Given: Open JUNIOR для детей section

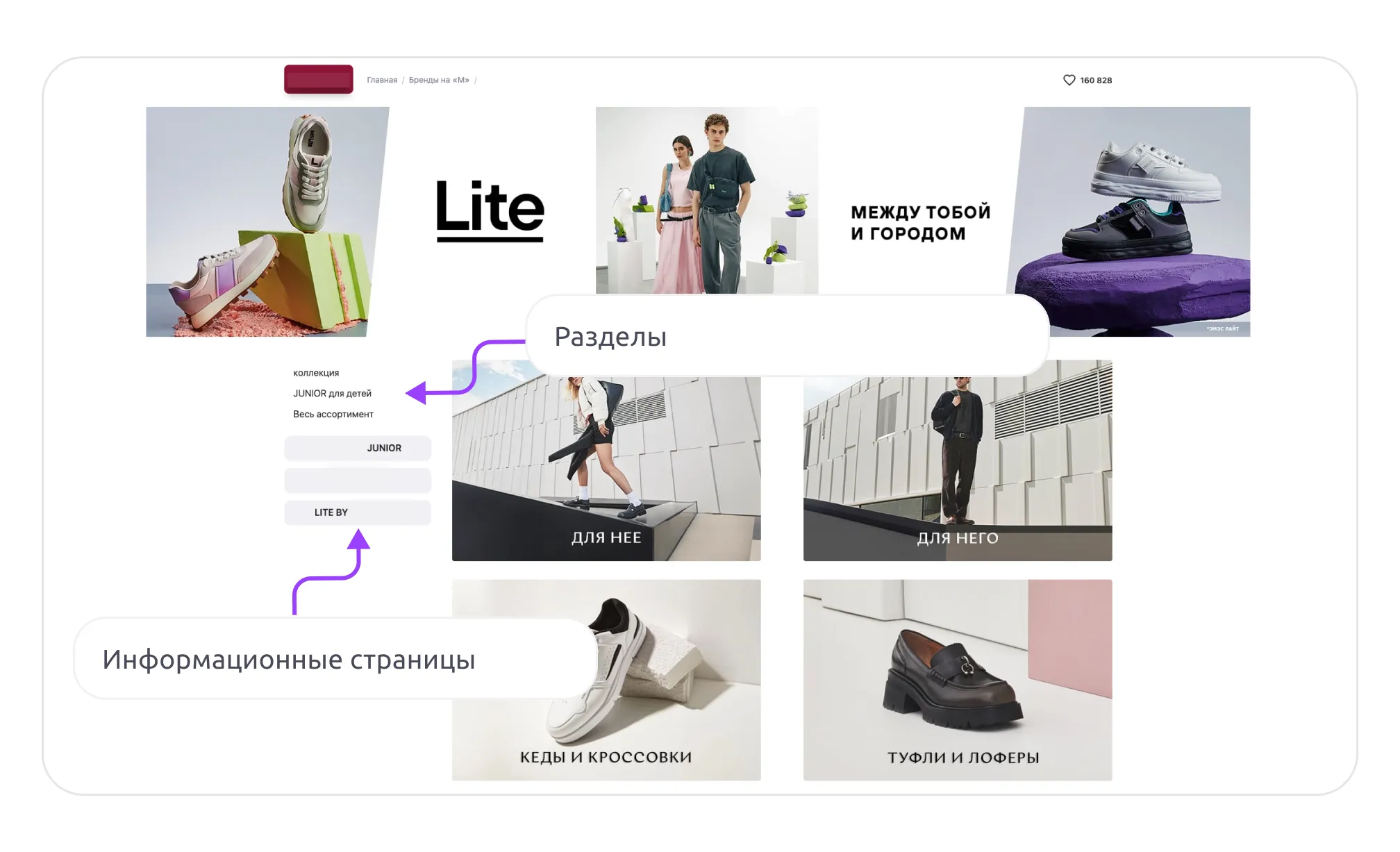Looking at the screenshot, I should [332, 393].
